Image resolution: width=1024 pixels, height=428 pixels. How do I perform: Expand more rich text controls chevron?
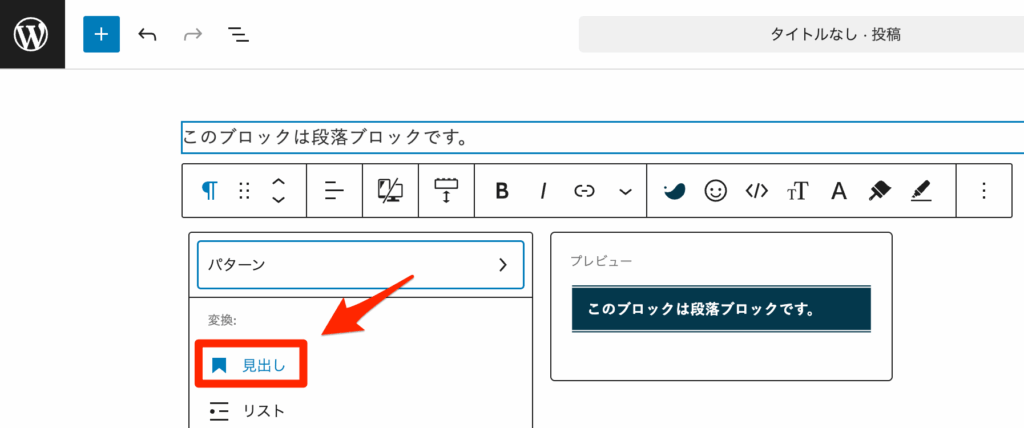(625, 191)
